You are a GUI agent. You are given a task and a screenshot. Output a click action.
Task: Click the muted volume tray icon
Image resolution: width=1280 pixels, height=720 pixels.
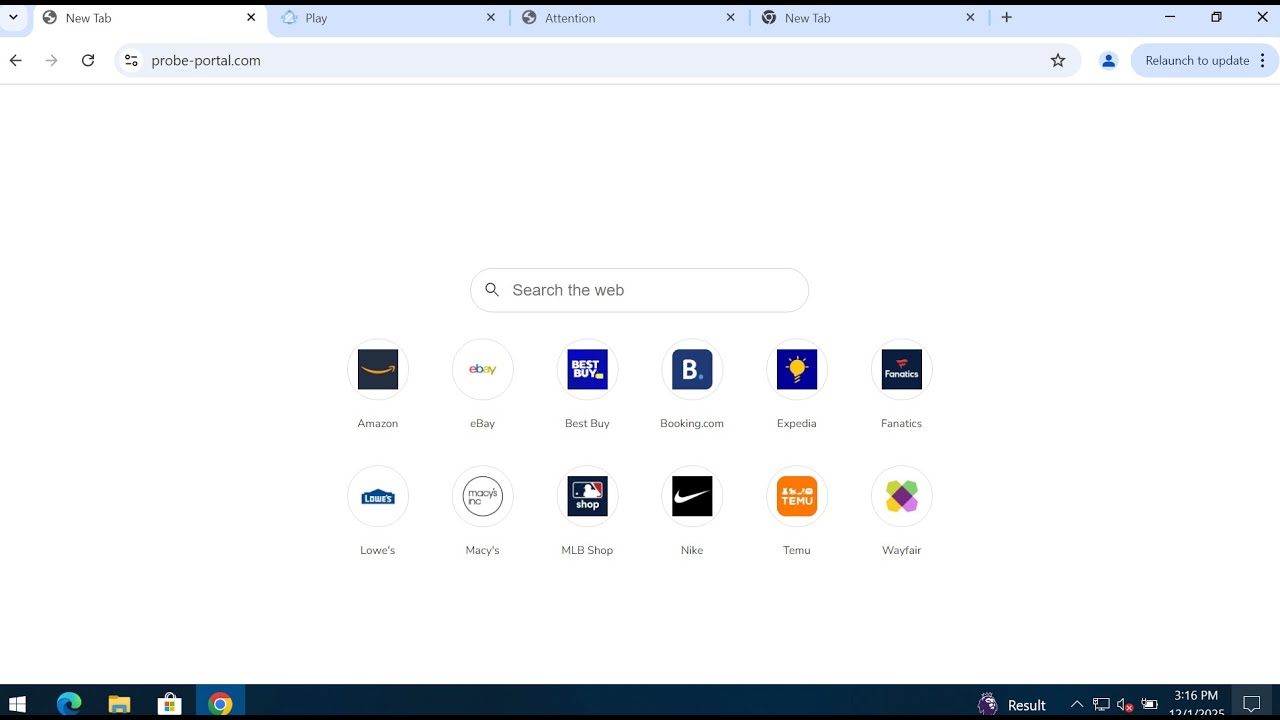point(1125,704)
